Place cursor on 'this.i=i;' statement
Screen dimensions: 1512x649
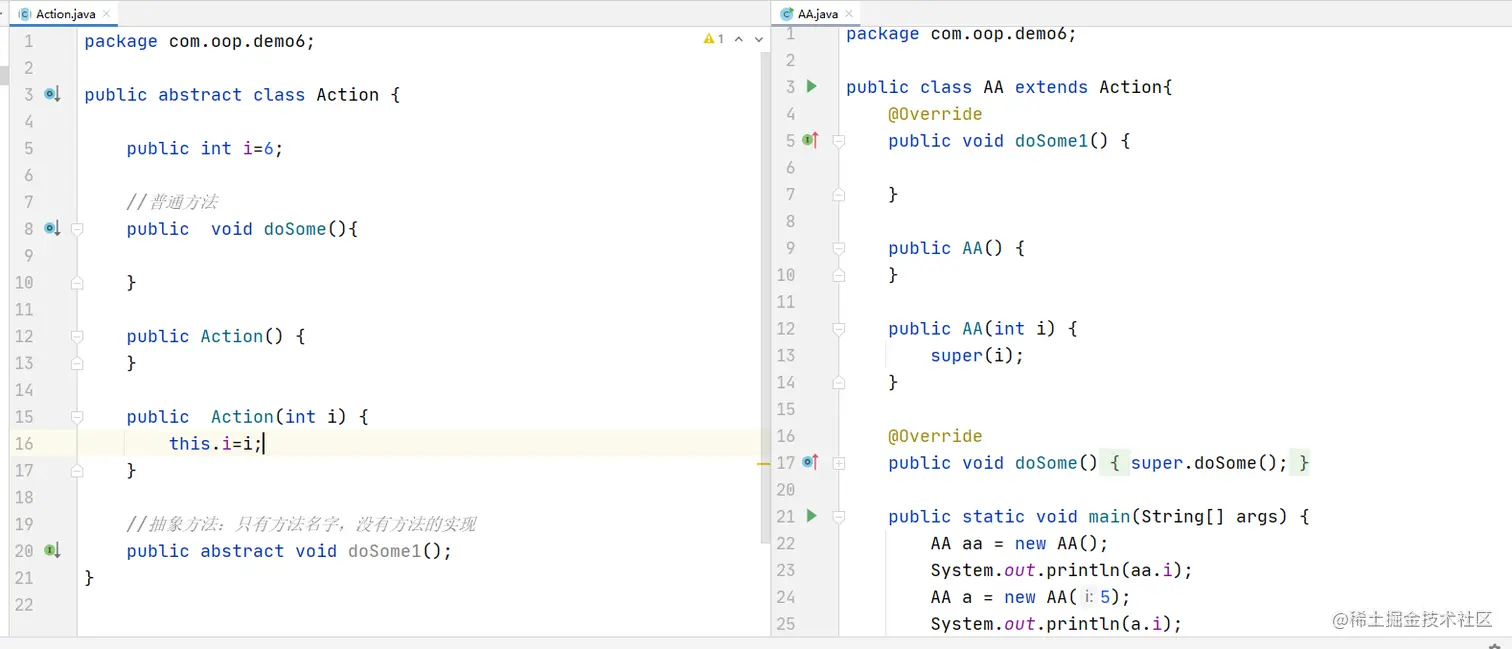[215, 443]
